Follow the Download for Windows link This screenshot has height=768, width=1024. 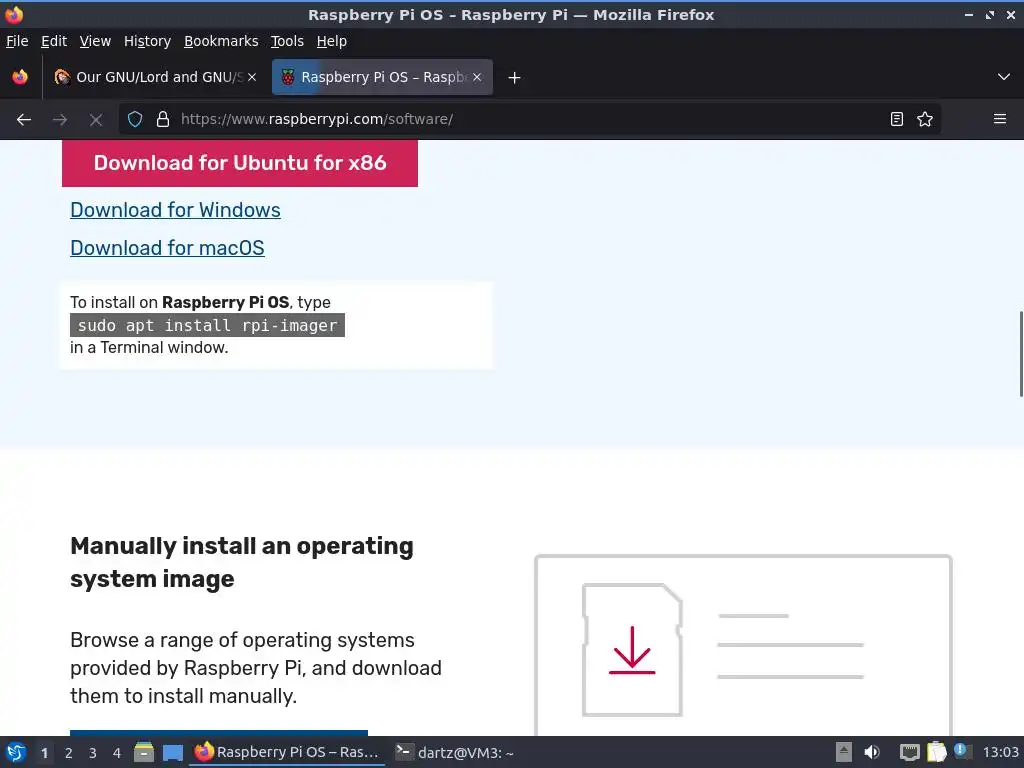tap(175, 210)
